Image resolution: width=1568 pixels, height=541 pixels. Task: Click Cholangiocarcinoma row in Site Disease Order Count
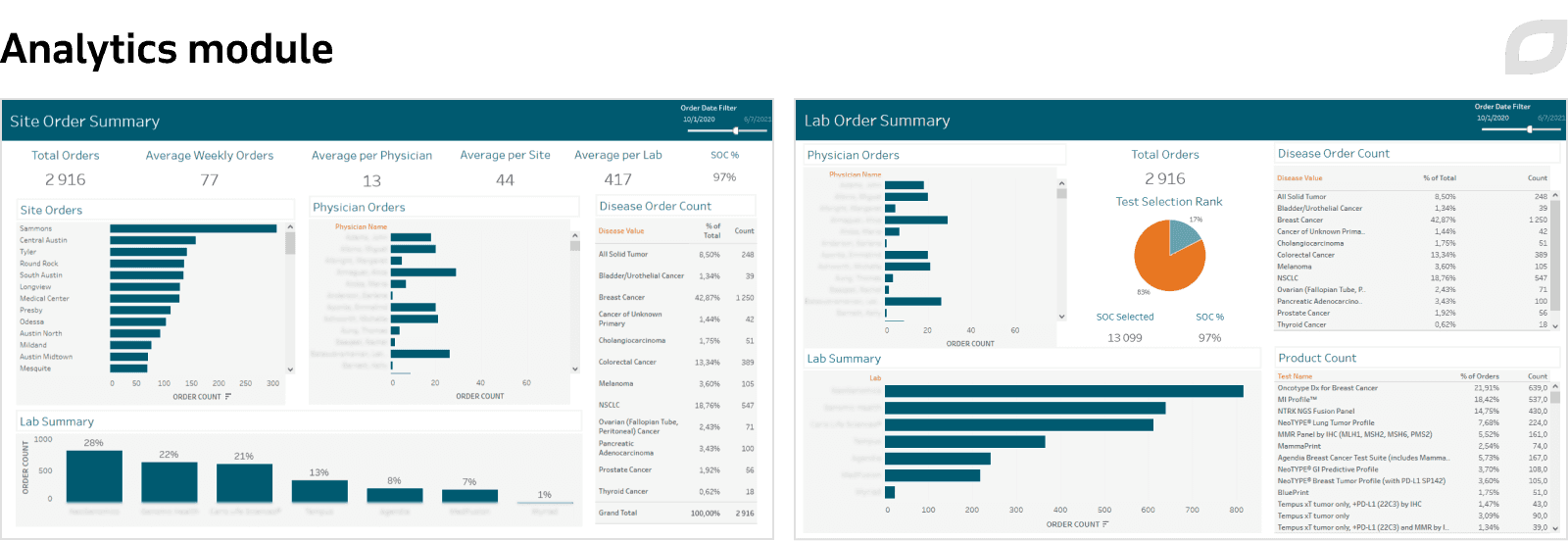[x=676, y=341]
